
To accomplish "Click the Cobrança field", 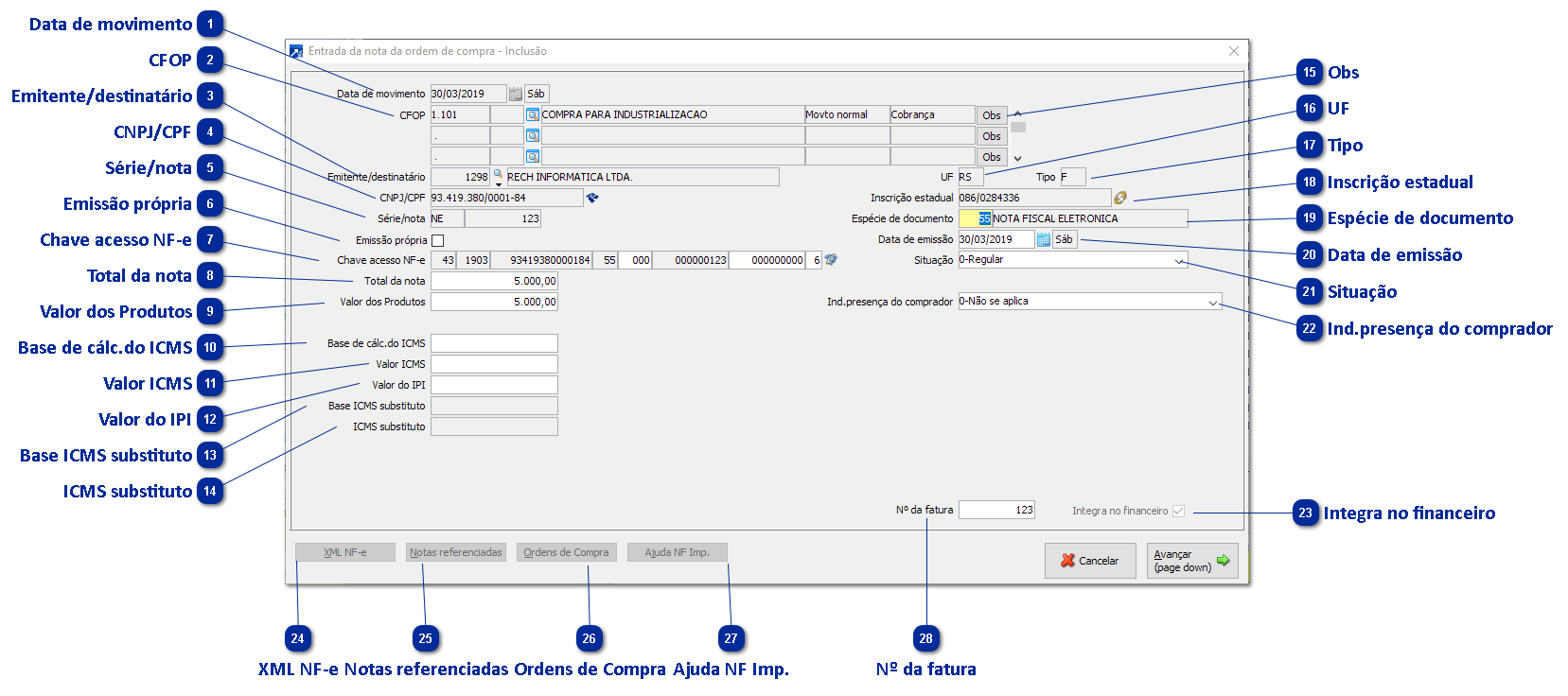I will tap(932, 114).
